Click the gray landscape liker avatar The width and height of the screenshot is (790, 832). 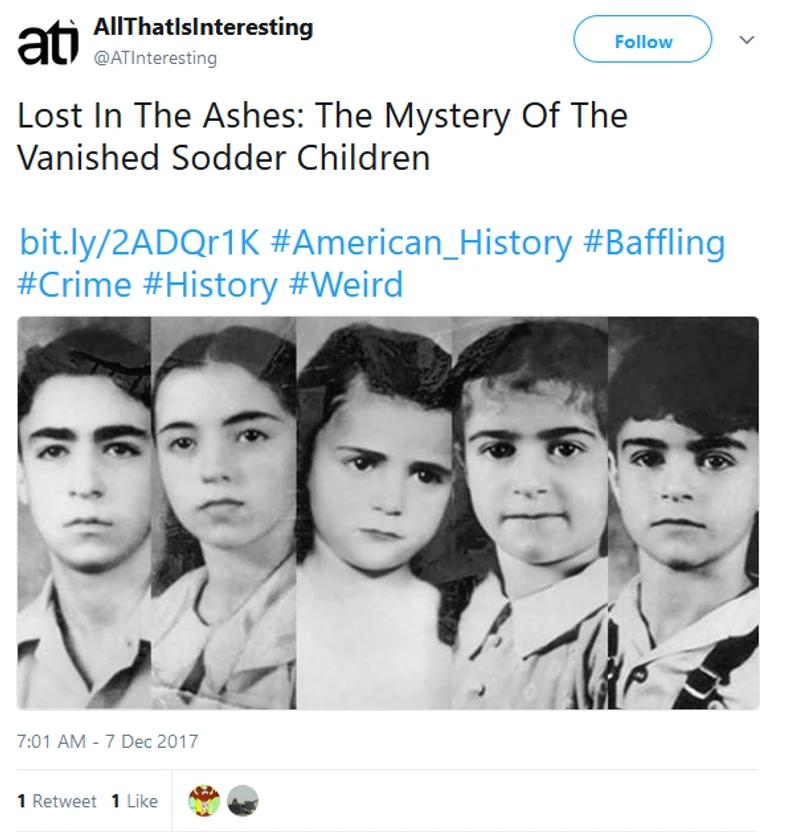pyautogui.click(x=243, y=800)
